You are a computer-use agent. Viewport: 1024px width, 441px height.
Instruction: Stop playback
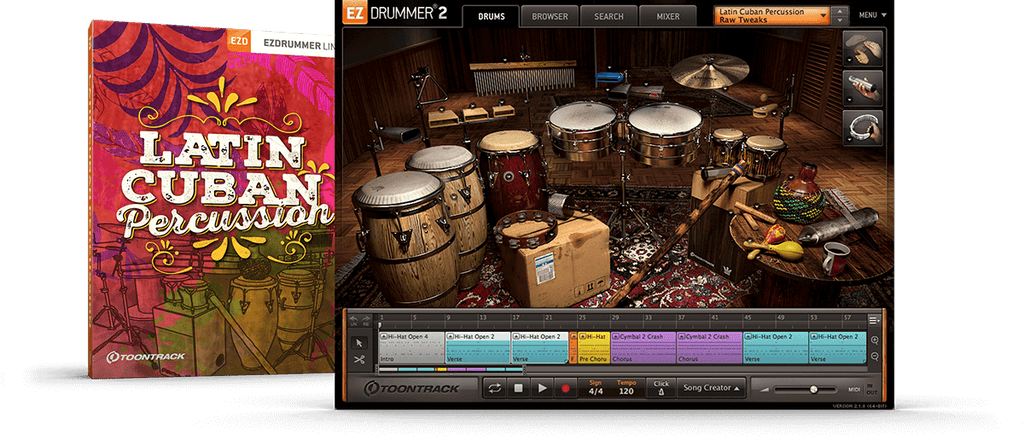[x=518, y=388]
